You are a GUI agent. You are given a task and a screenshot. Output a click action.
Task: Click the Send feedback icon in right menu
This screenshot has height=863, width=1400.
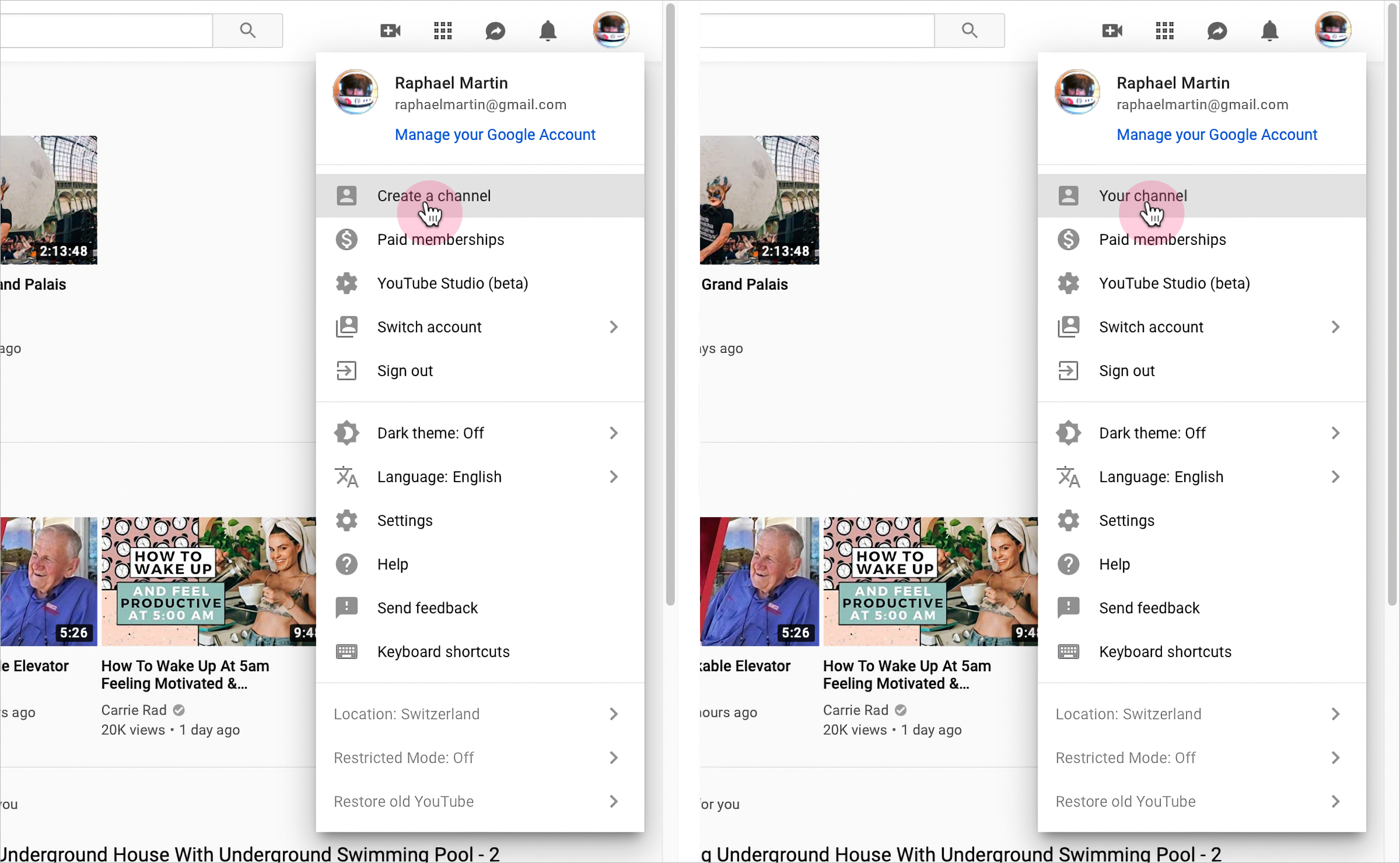point(1069,608)
